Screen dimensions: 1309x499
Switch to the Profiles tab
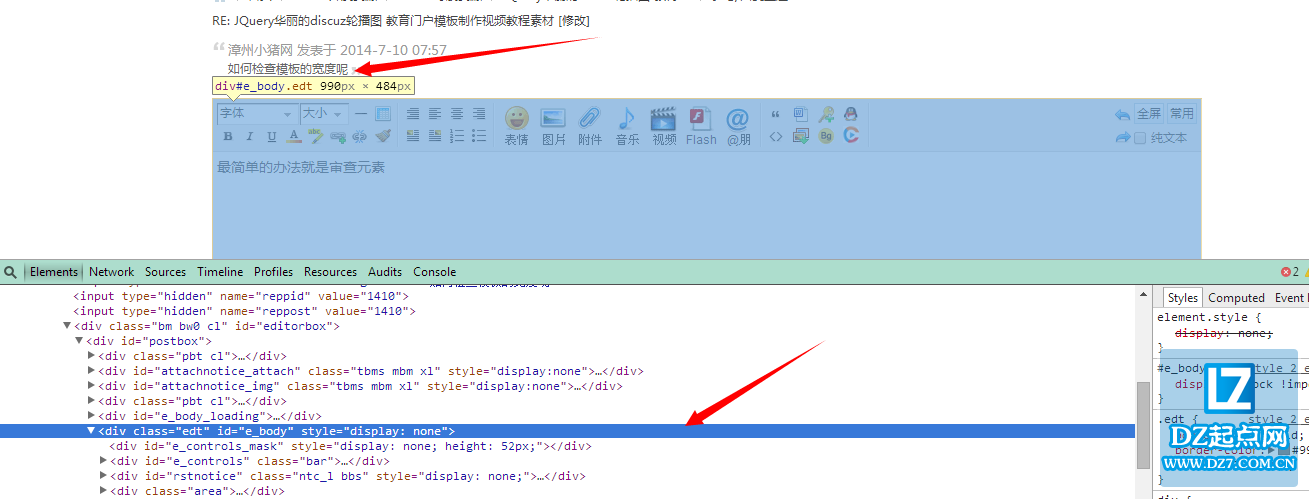pos(273,272)
